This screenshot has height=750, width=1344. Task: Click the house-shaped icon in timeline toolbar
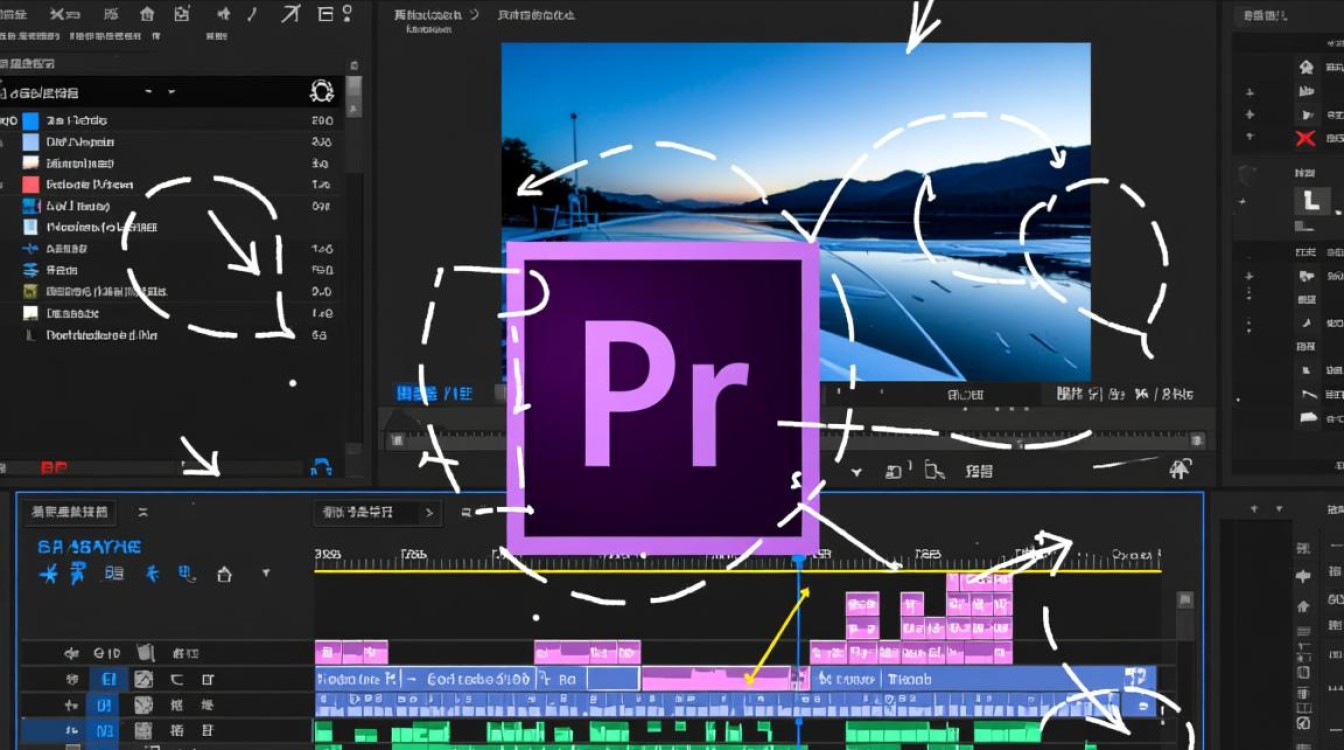[224, 574]
